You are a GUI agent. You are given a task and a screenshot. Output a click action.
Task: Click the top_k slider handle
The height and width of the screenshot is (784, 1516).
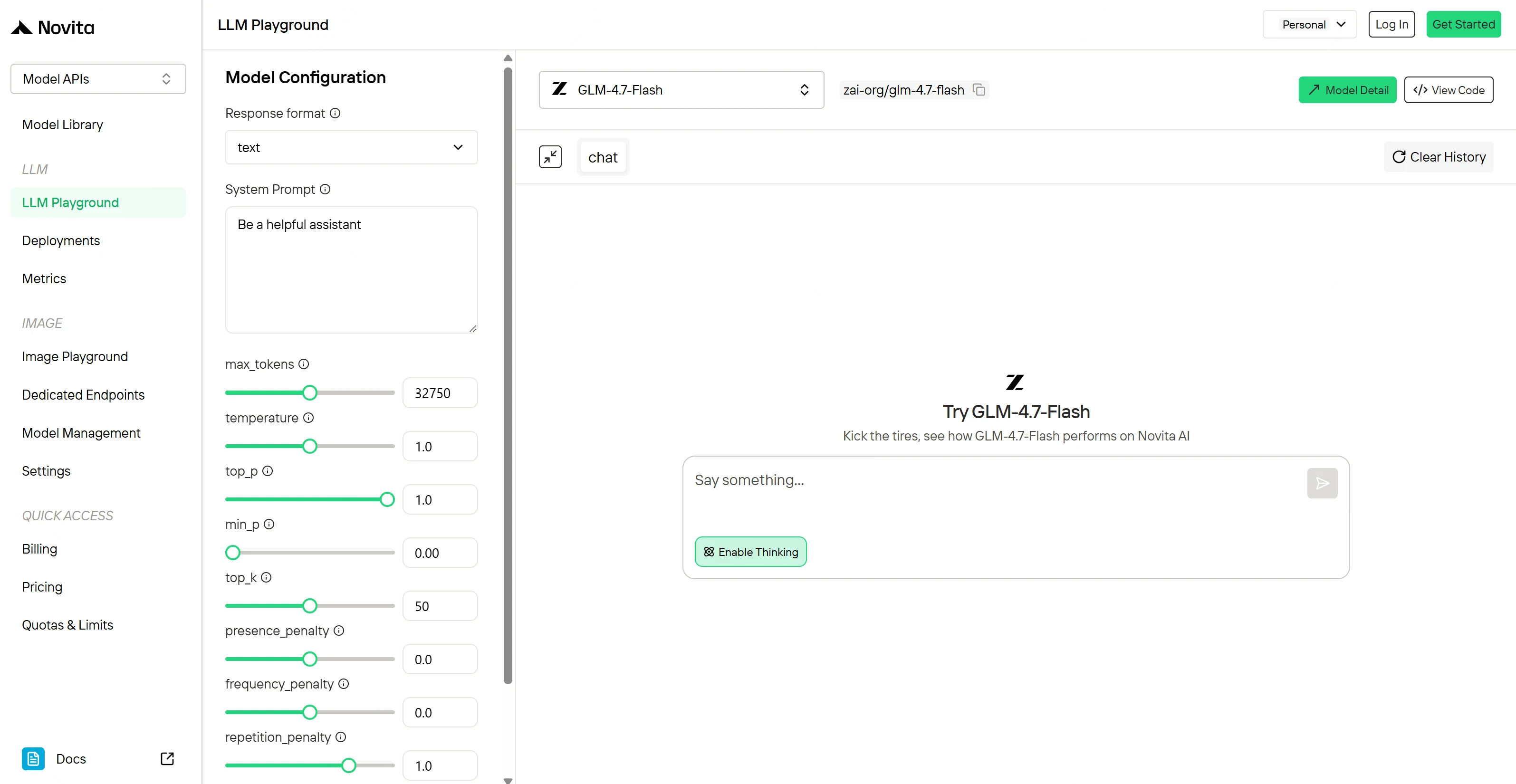tap(309, 606)
